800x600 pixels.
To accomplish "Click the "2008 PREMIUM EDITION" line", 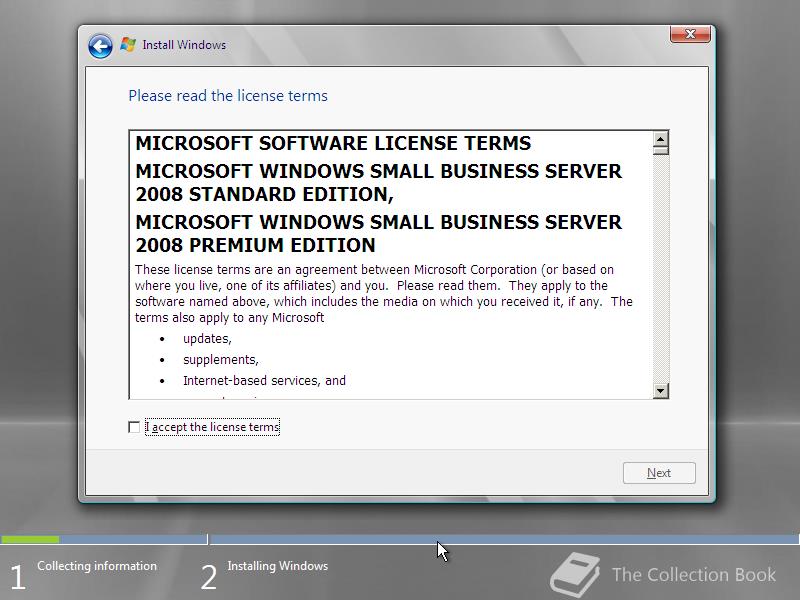I will (x=255, y=245).
